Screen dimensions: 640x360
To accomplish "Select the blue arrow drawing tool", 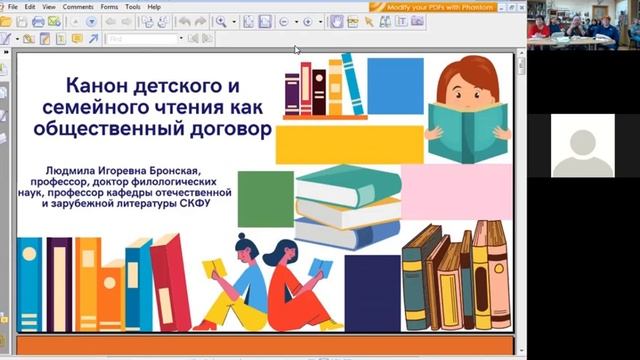I will pos(93,39).
